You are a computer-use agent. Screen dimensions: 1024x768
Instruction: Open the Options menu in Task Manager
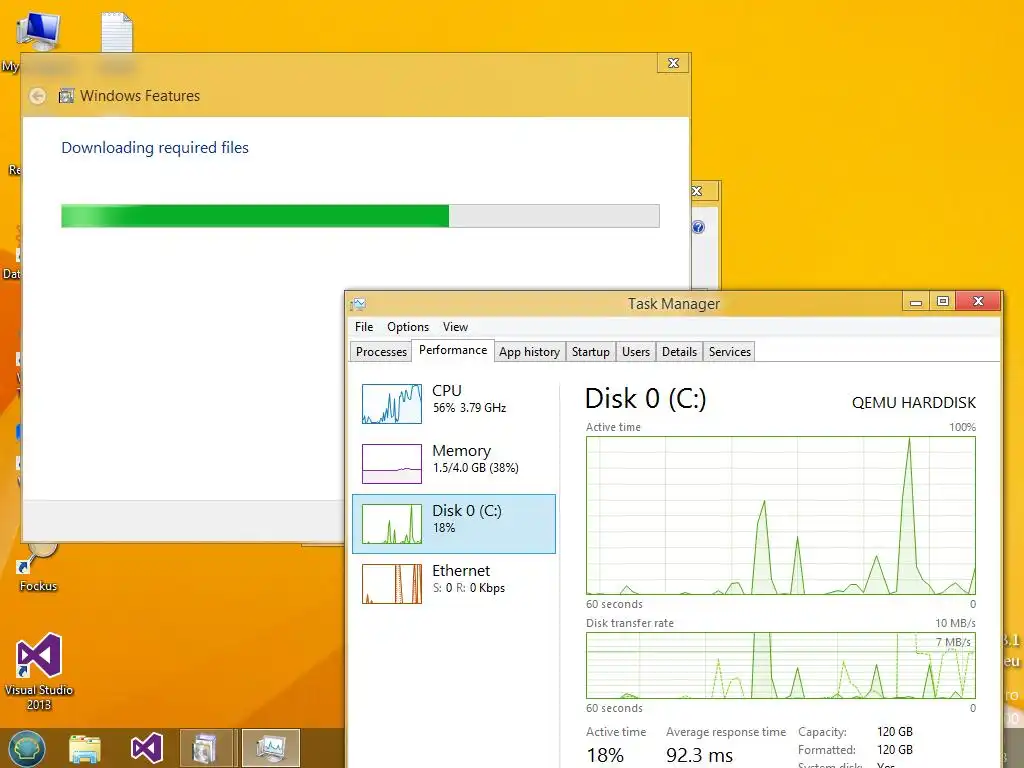point(408,327)
